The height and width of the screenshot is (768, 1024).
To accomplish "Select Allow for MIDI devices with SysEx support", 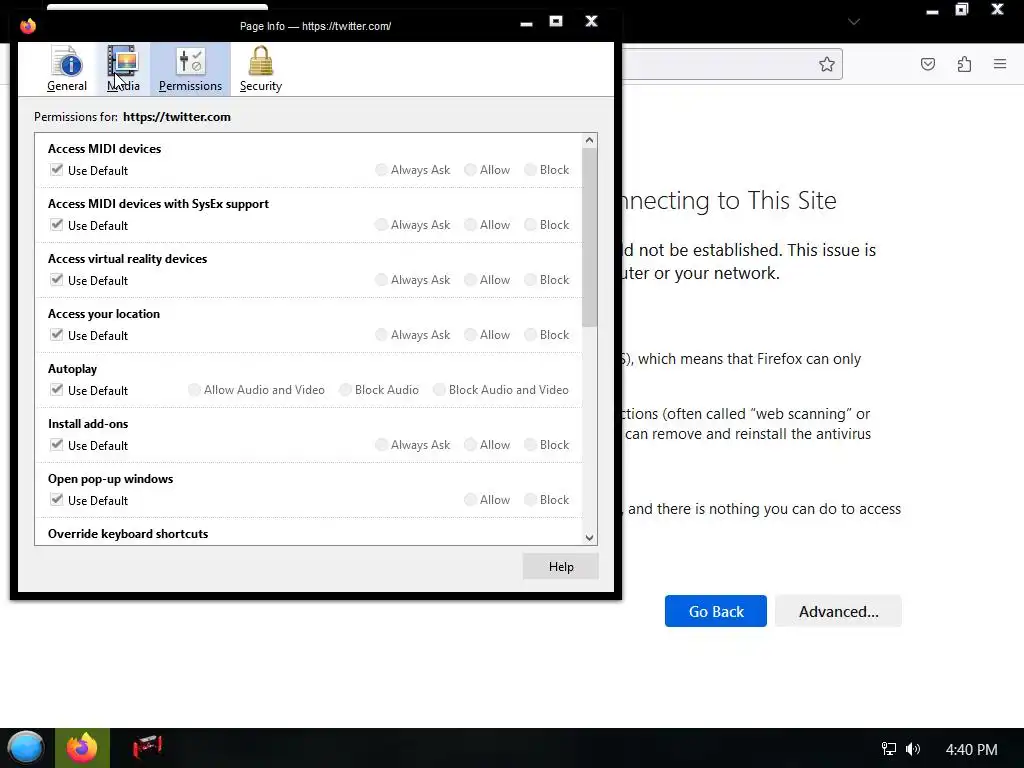I will [x=470, y=225].
